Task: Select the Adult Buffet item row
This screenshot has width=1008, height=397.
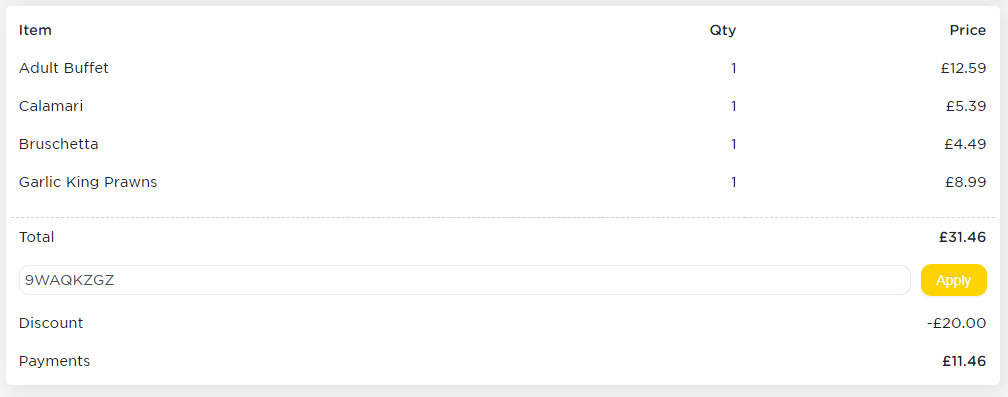Action: [x=503, y=68]
